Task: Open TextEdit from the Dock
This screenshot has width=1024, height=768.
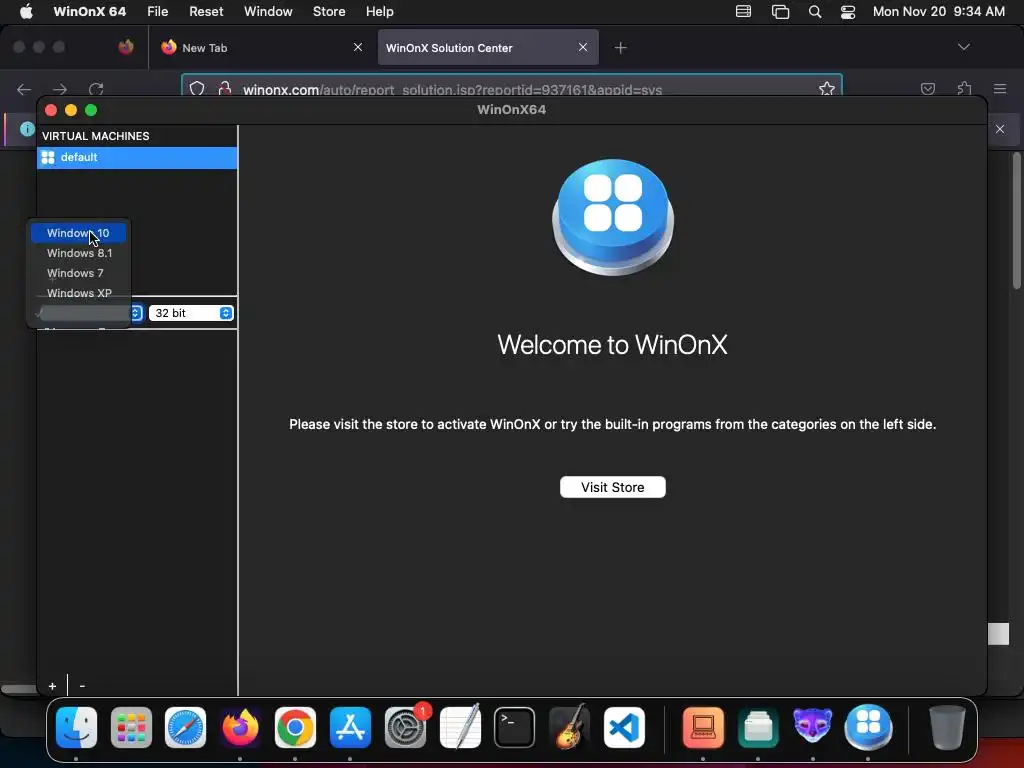Action: [x=460, y=728]
